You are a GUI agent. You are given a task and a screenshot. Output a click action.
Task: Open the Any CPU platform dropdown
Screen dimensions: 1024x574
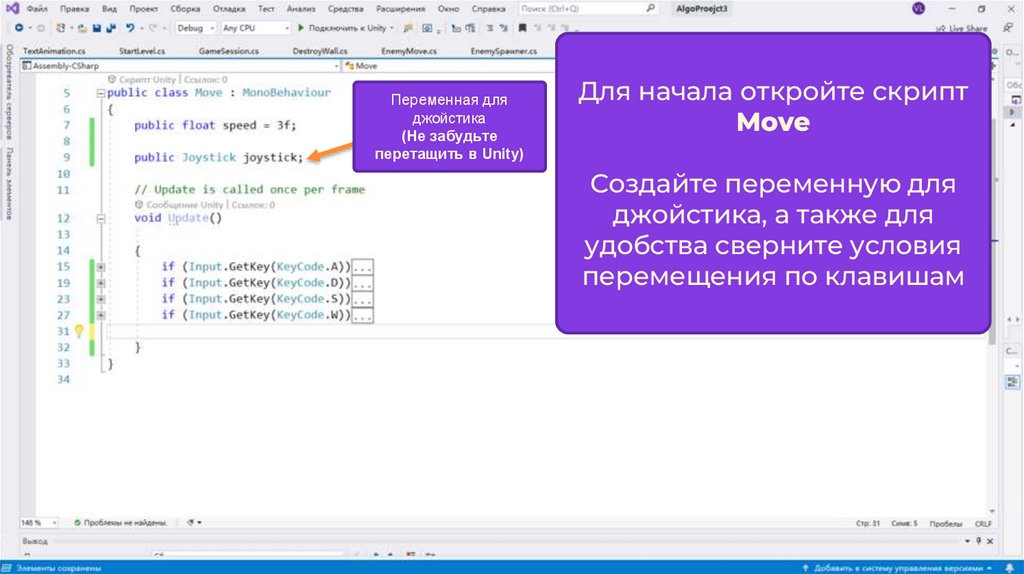click(x=254, y=28)
